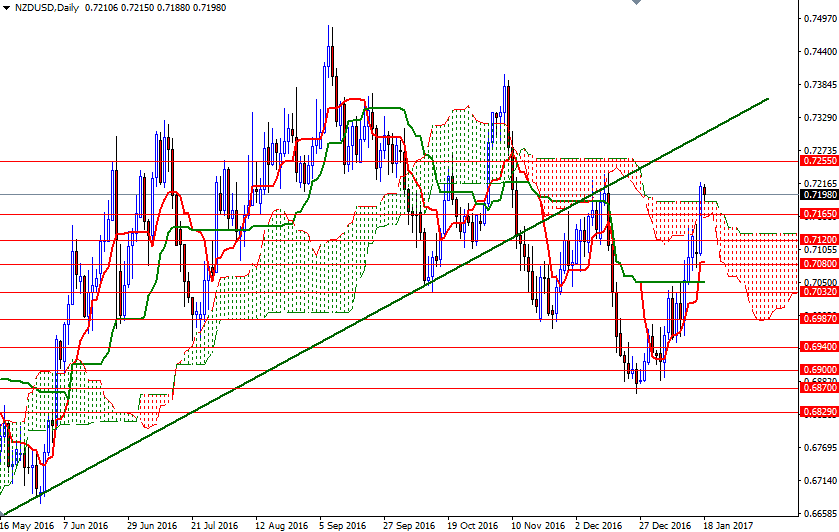
Task: Click the 0.73290 price axis value
Action: pyautogui.click(x=820, y=118)
